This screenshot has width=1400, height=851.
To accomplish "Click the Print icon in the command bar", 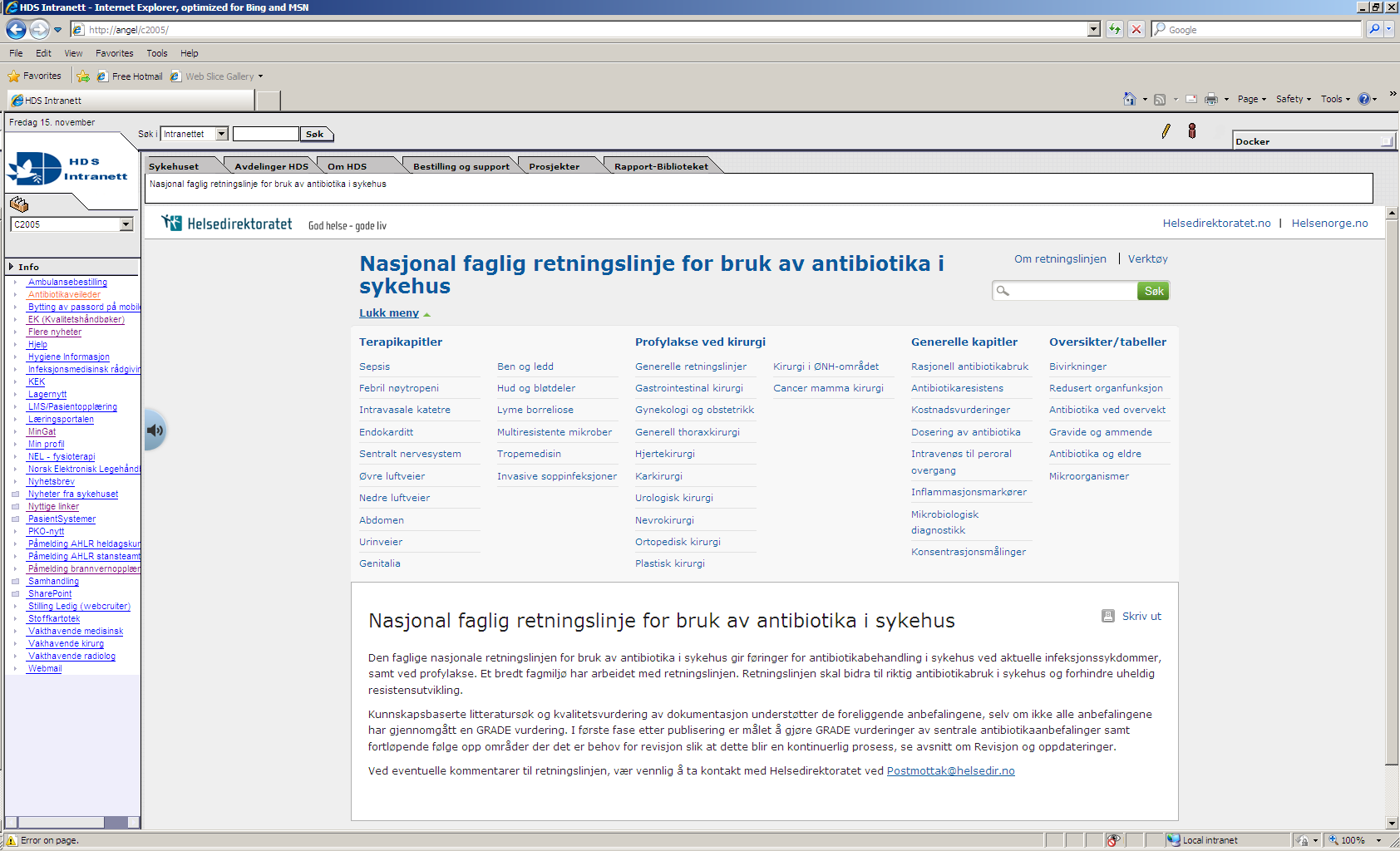I will click(1211, 99).
